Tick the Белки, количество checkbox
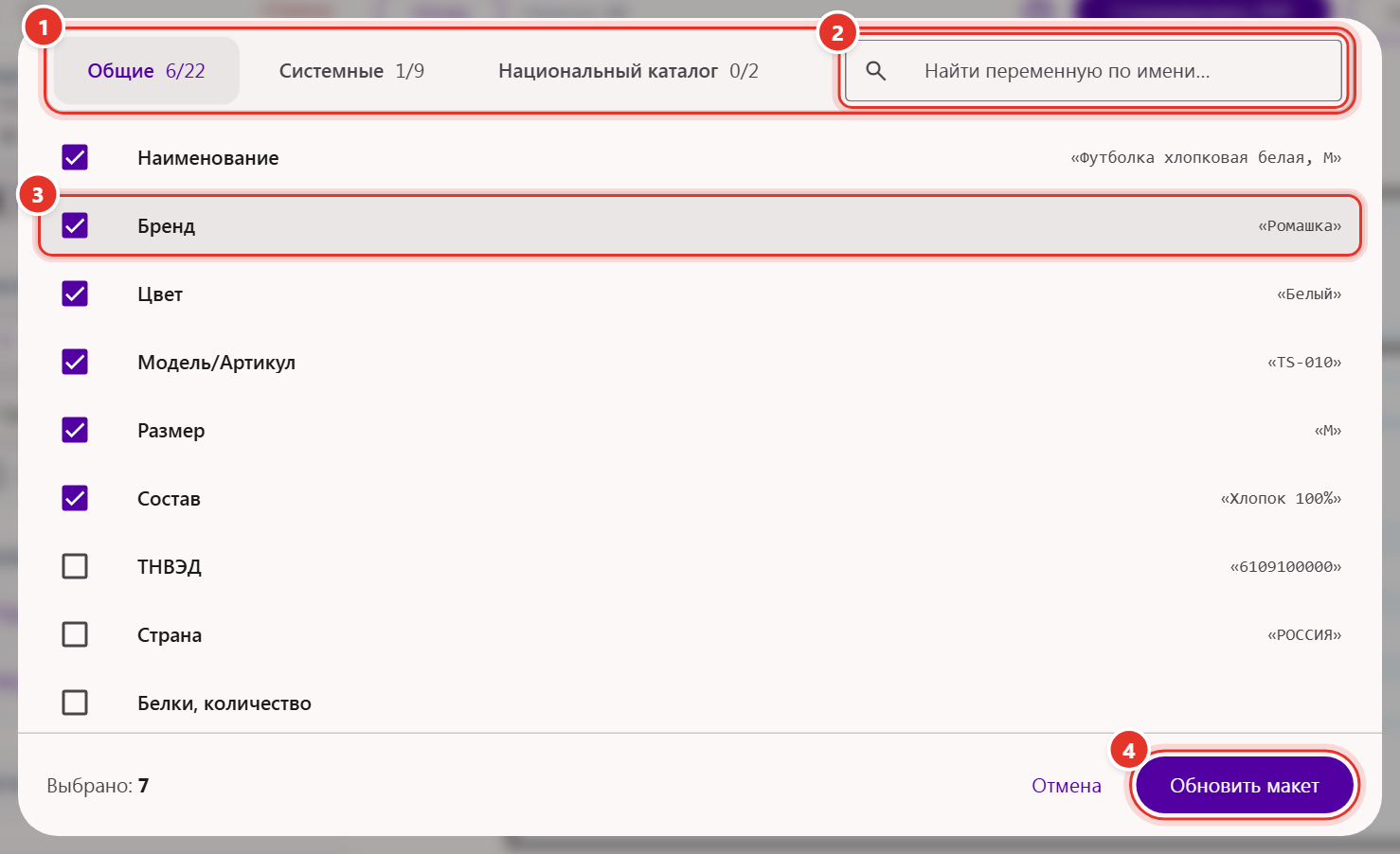 click(x=75, y=703)
